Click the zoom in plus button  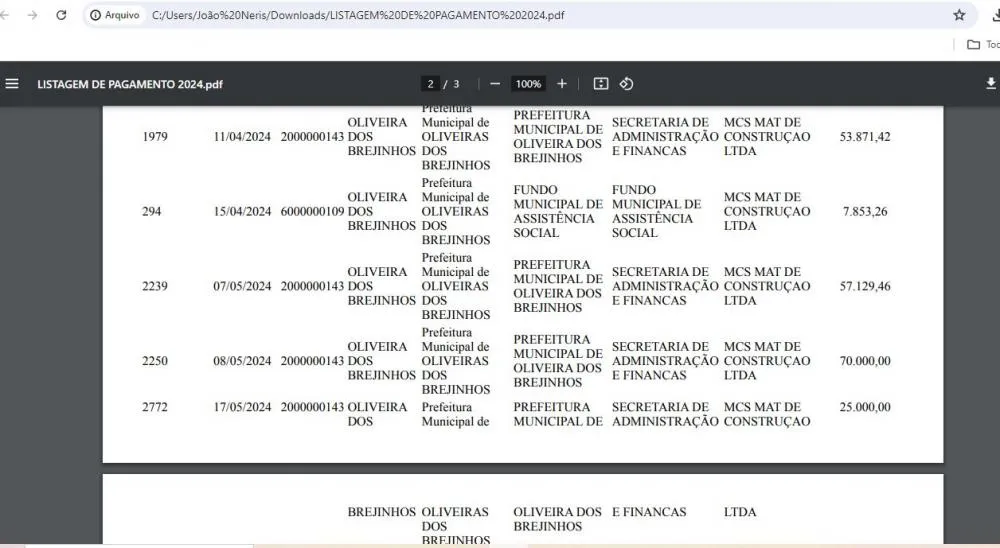tap(562, 84)
